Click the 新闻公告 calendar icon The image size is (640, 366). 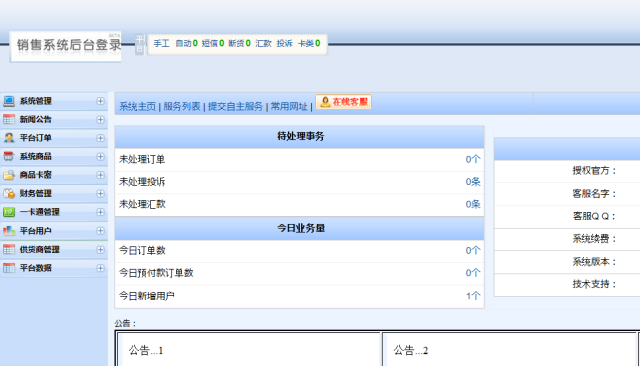pos(9,119)
